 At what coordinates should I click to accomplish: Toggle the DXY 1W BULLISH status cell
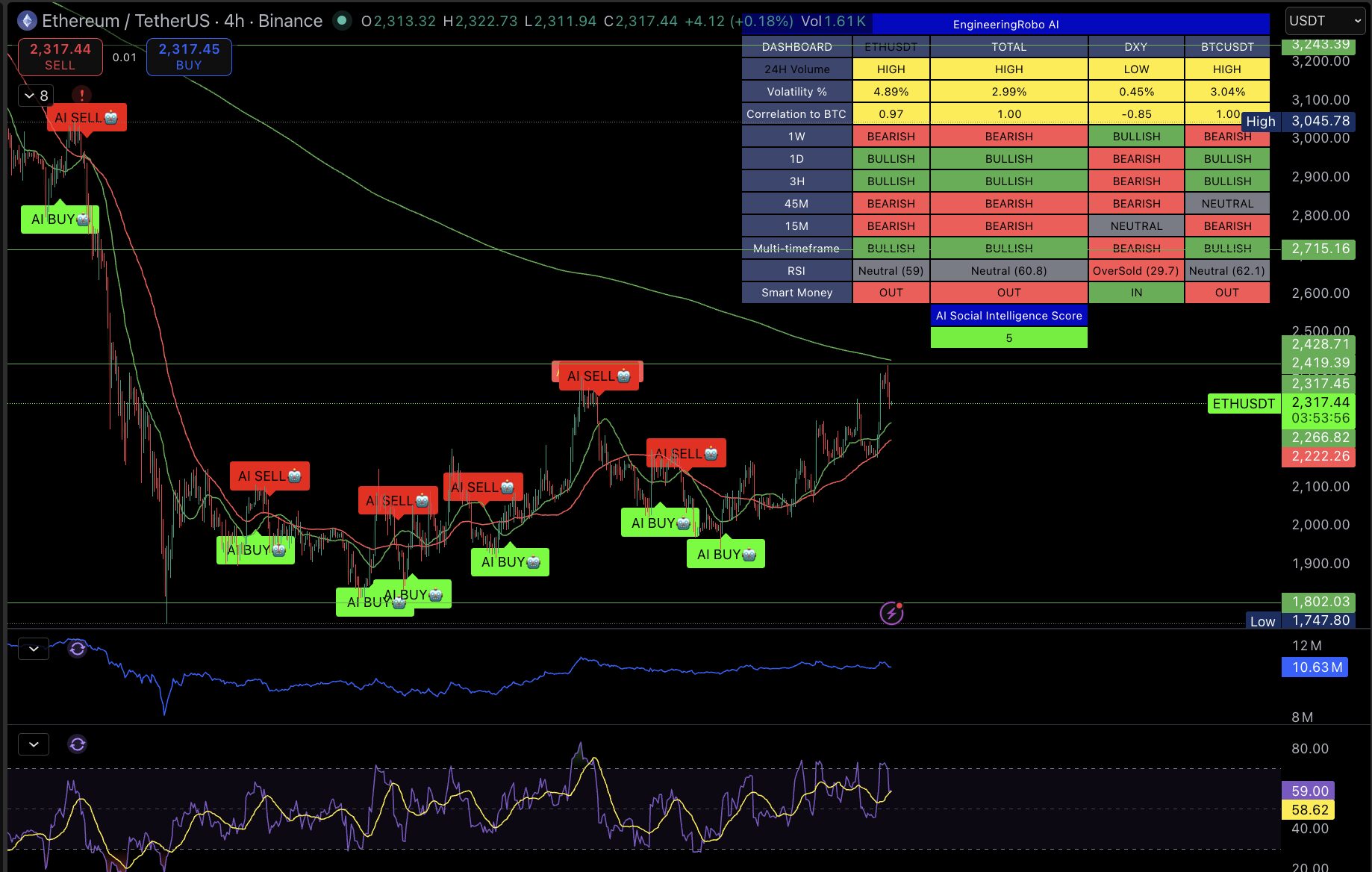[x=1136, y=136]
